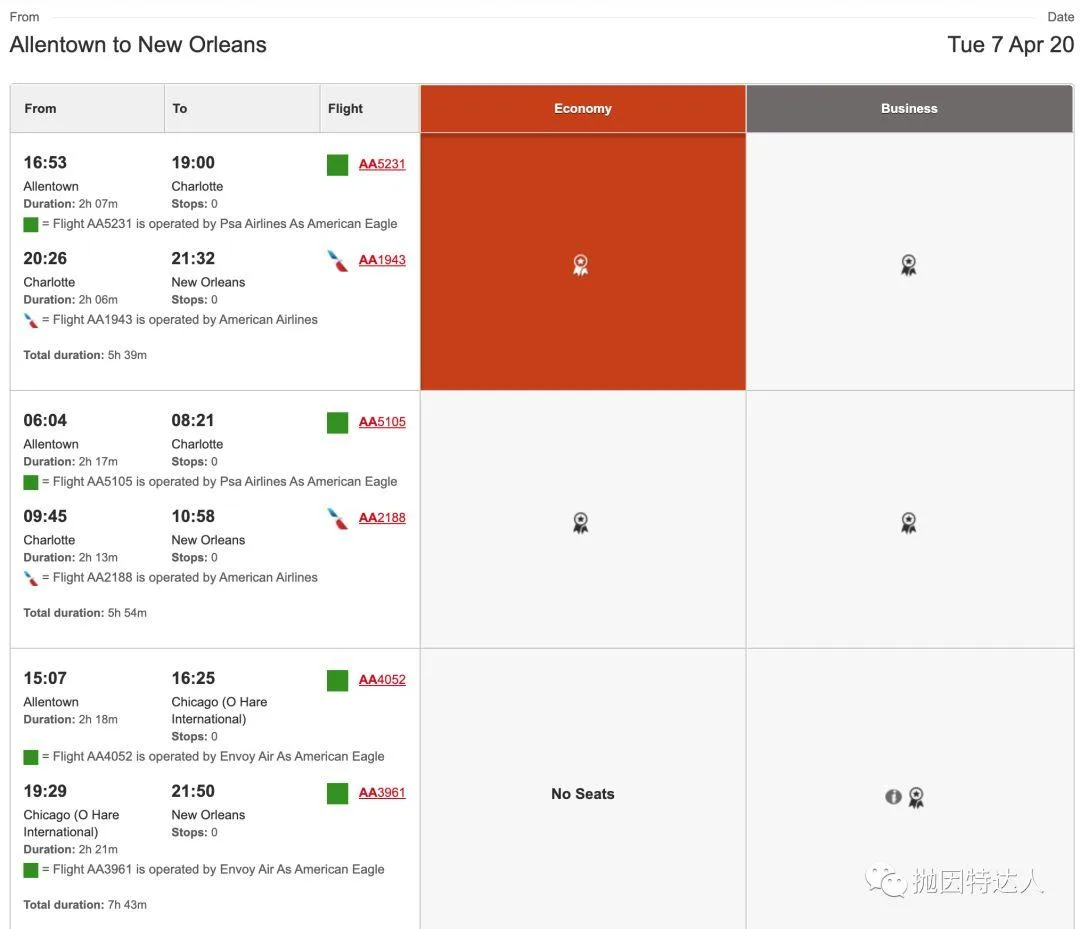
Task: Click American Airlines logo beside AA2188
Action: click(x=338, y=519)
